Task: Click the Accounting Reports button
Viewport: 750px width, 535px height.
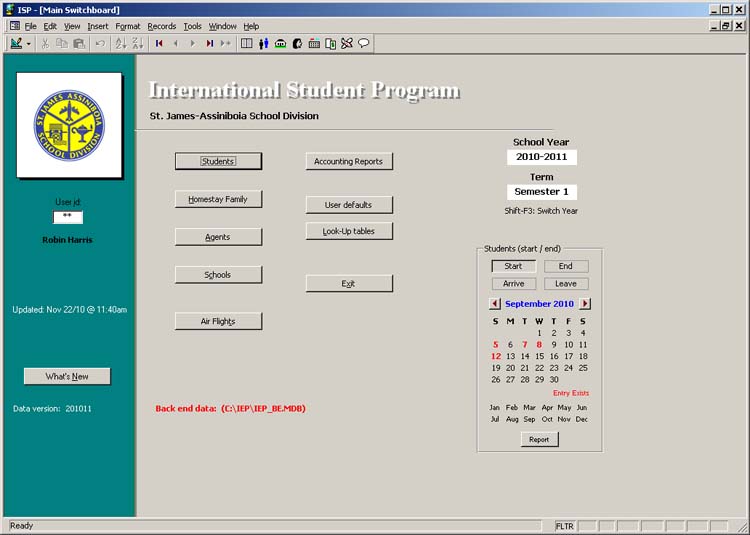Action: [x=348, y=161]
